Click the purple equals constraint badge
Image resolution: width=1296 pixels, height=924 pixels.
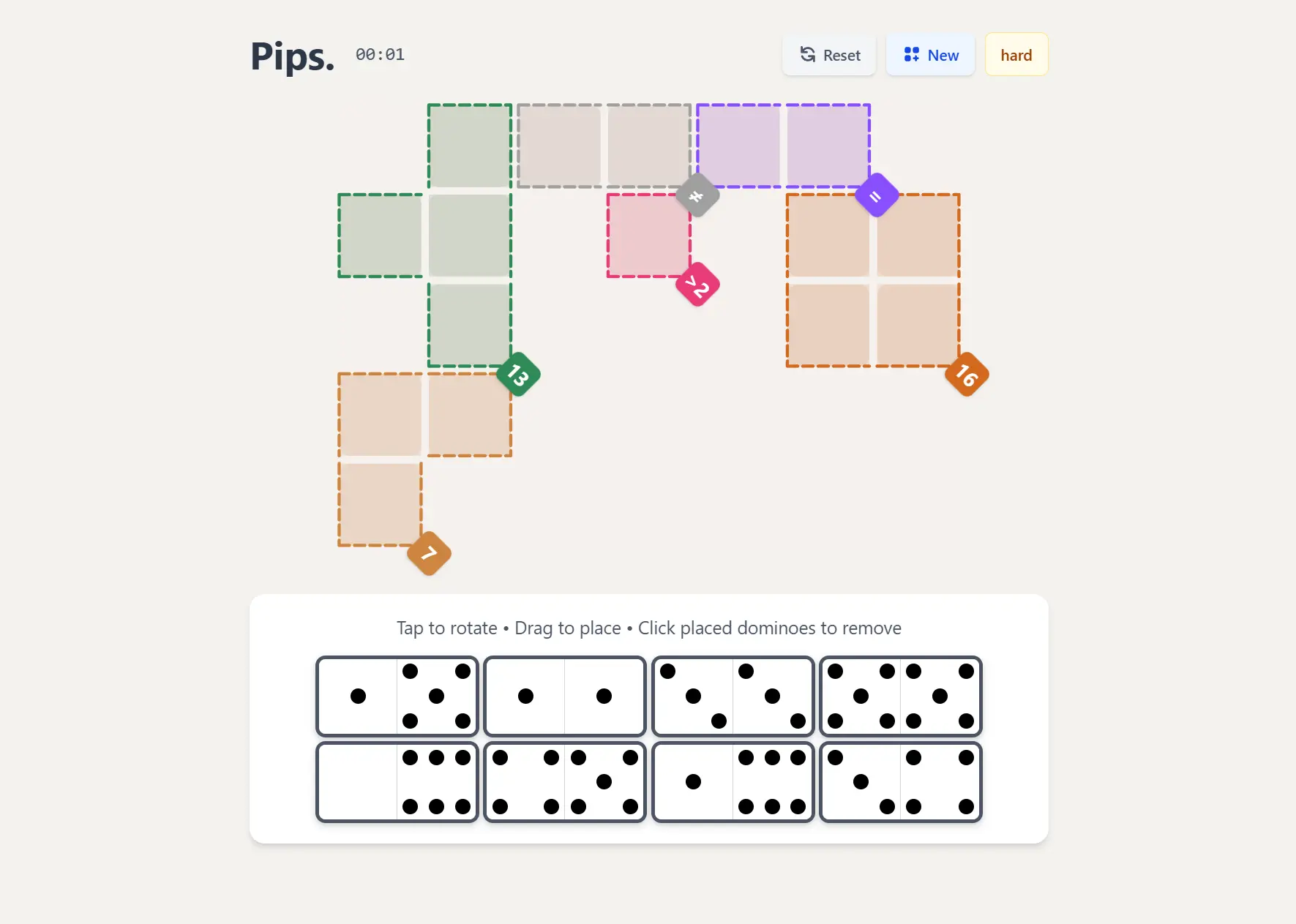(x=876, y=195)
